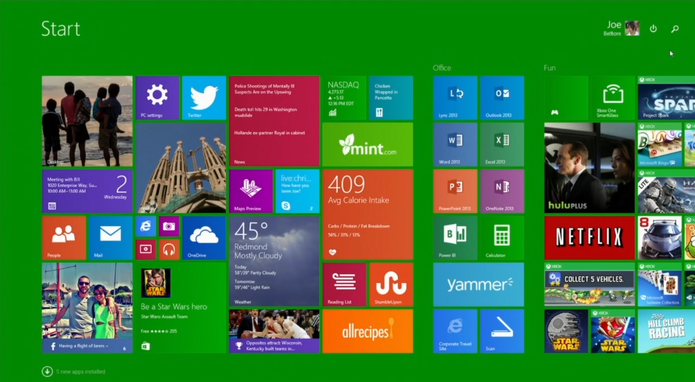Launch the Netflix tile

coord(590,238)
